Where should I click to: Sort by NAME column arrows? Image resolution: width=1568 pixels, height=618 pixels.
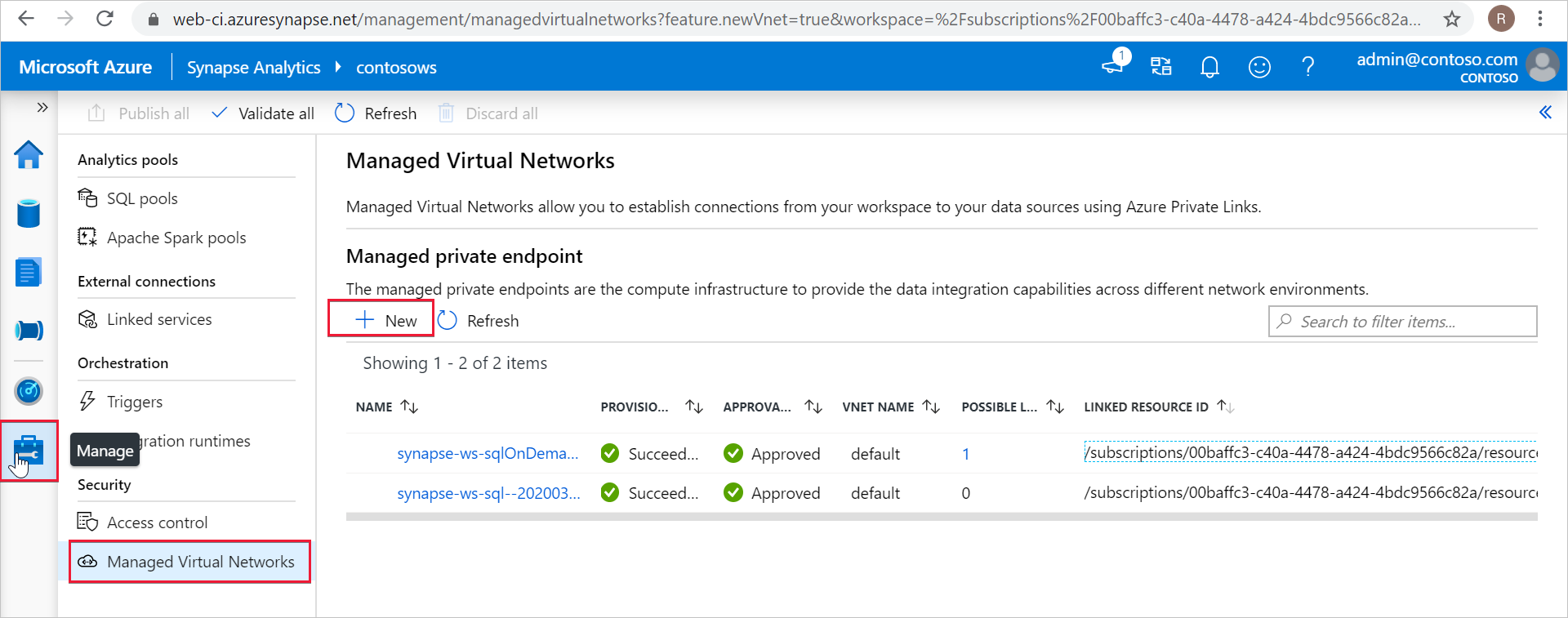pyautogui.click(x=409, y=407)
